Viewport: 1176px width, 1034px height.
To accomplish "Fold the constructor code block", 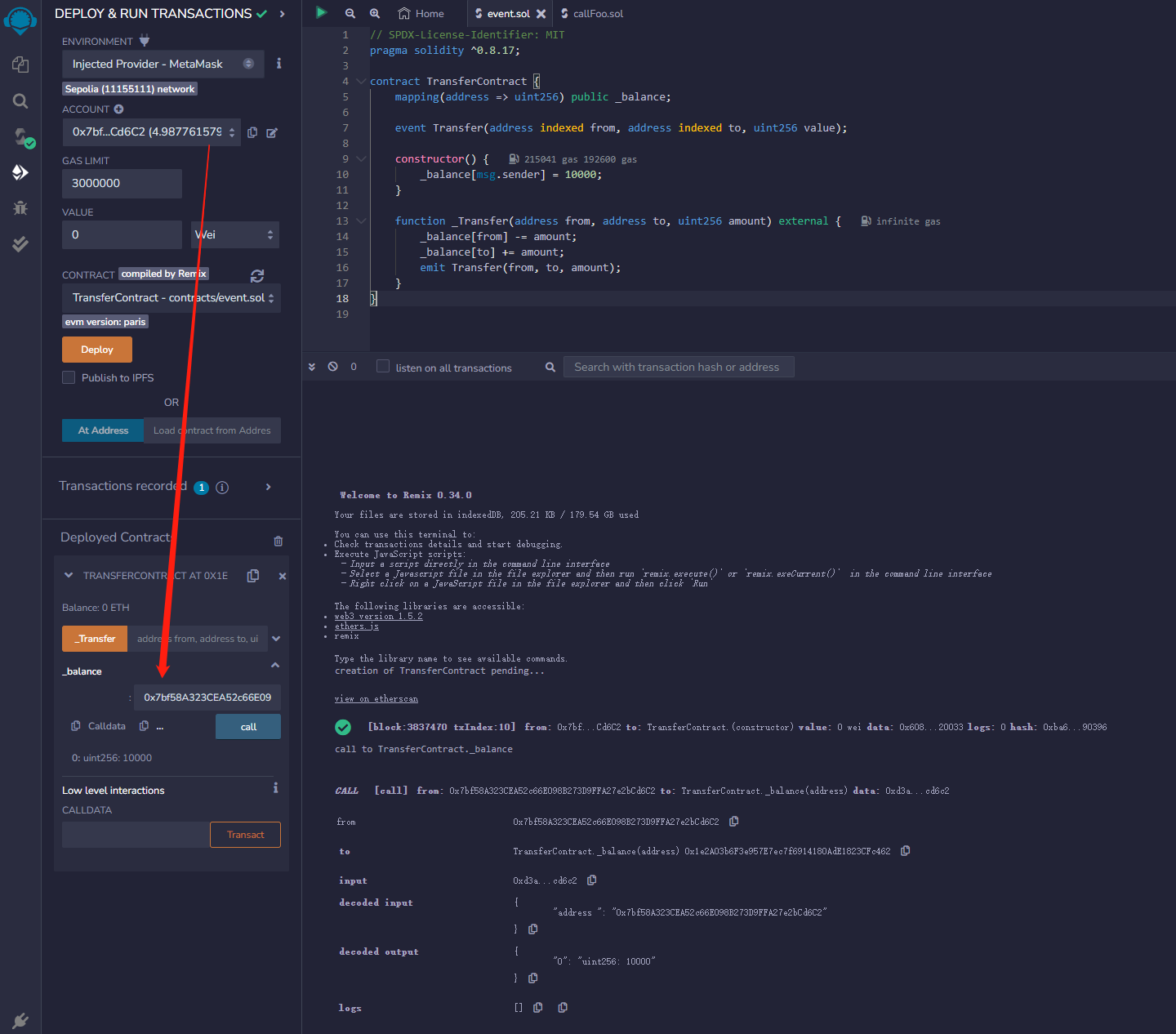I will click(361, 159).
